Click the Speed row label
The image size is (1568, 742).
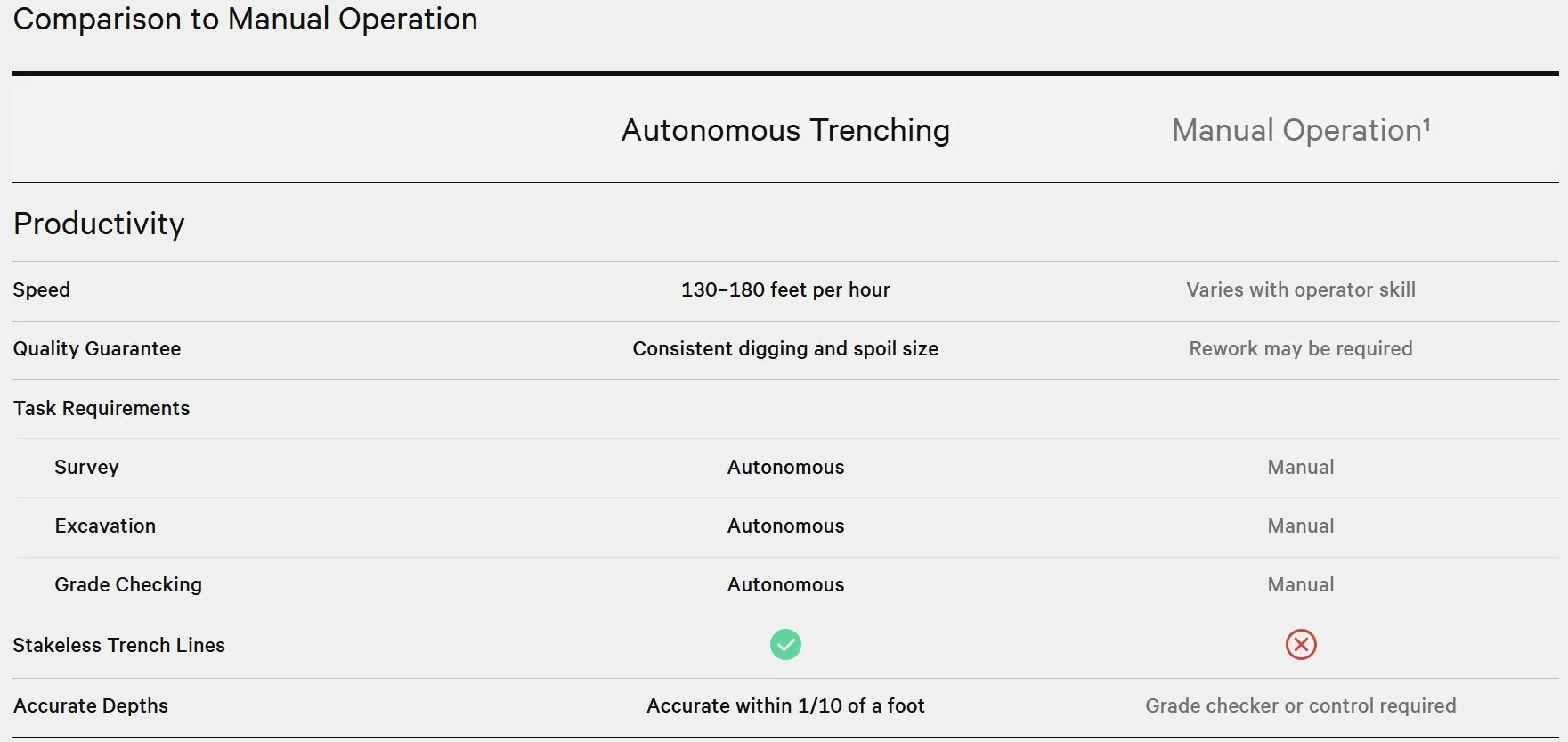point(42,289)
